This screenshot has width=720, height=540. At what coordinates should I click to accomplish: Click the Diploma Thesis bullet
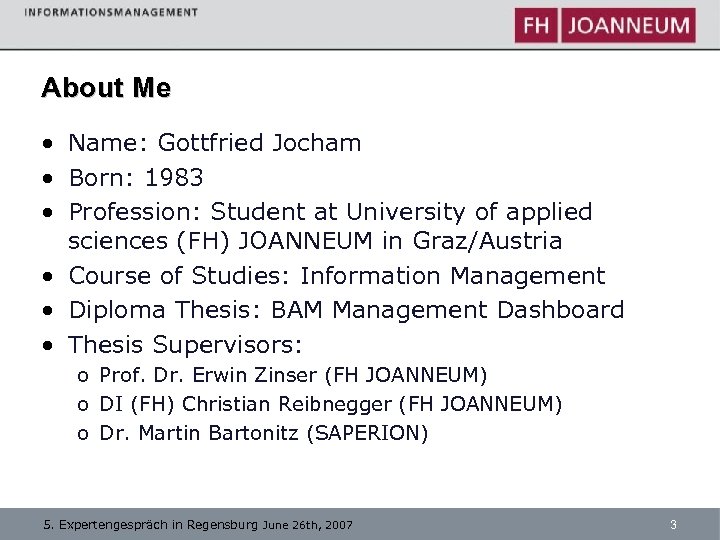coord(345,310)
